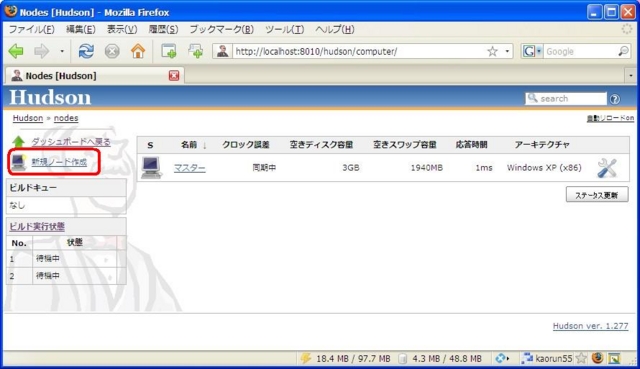Image resolution: width=640 pixels, height=369 pixels.
Task: Open the Google search engine selector
Action: (532, 51)
